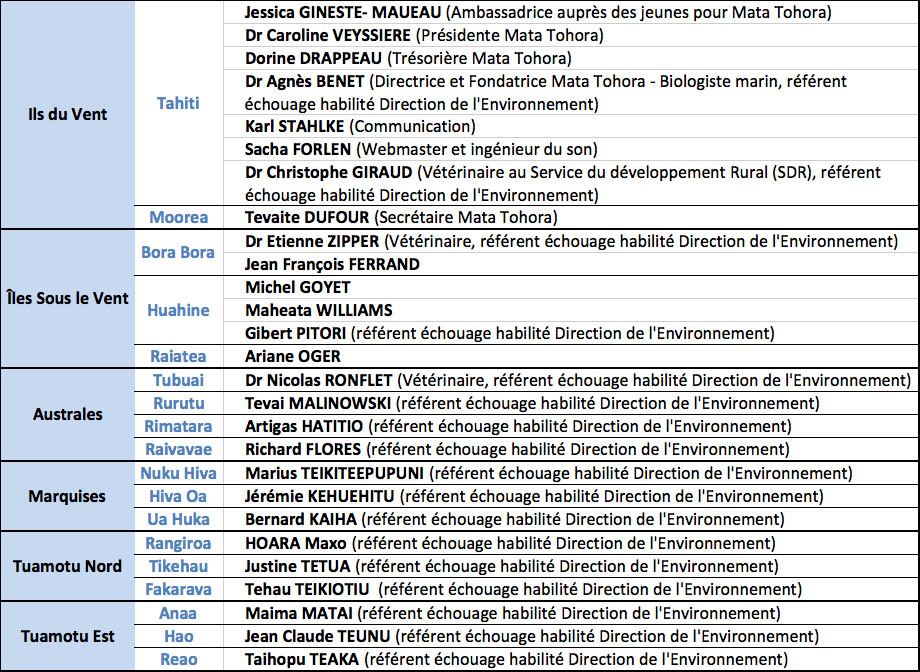Click the Jérémie KEHUEHITU row

[571, 496]
